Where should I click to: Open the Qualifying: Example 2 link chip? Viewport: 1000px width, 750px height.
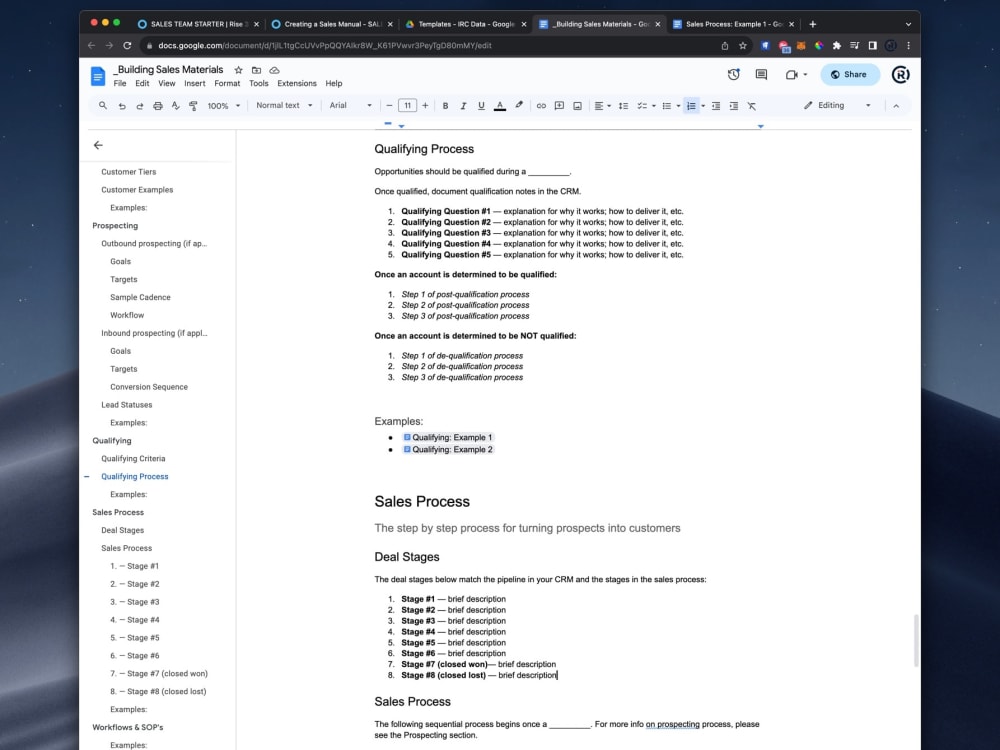[x=448, y=450]
